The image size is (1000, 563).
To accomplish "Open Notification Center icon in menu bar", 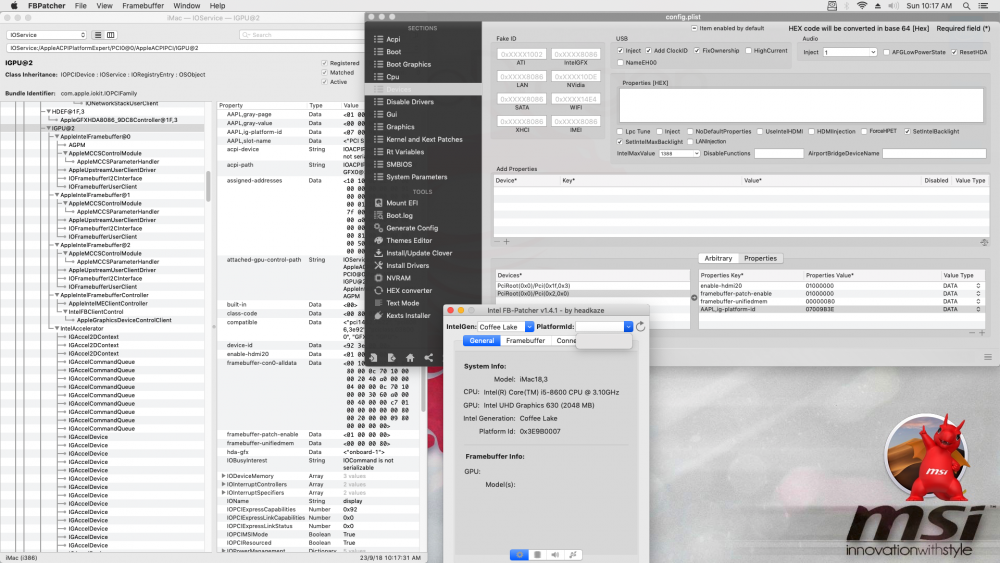I will point(984,6).
